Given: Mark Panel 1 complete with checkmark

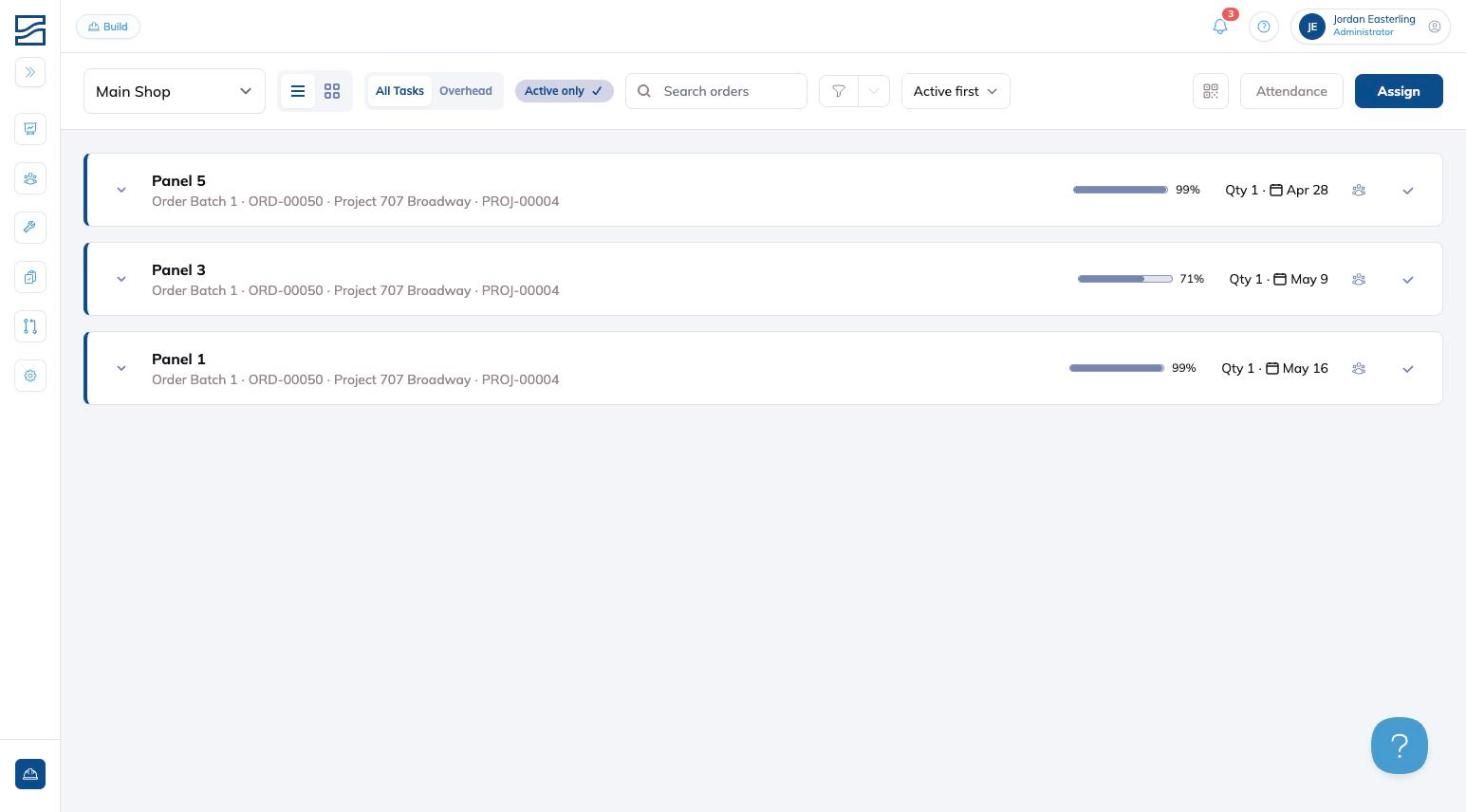Looking at the screenshot, I should pyautogui.click(x=1408, y=368).
